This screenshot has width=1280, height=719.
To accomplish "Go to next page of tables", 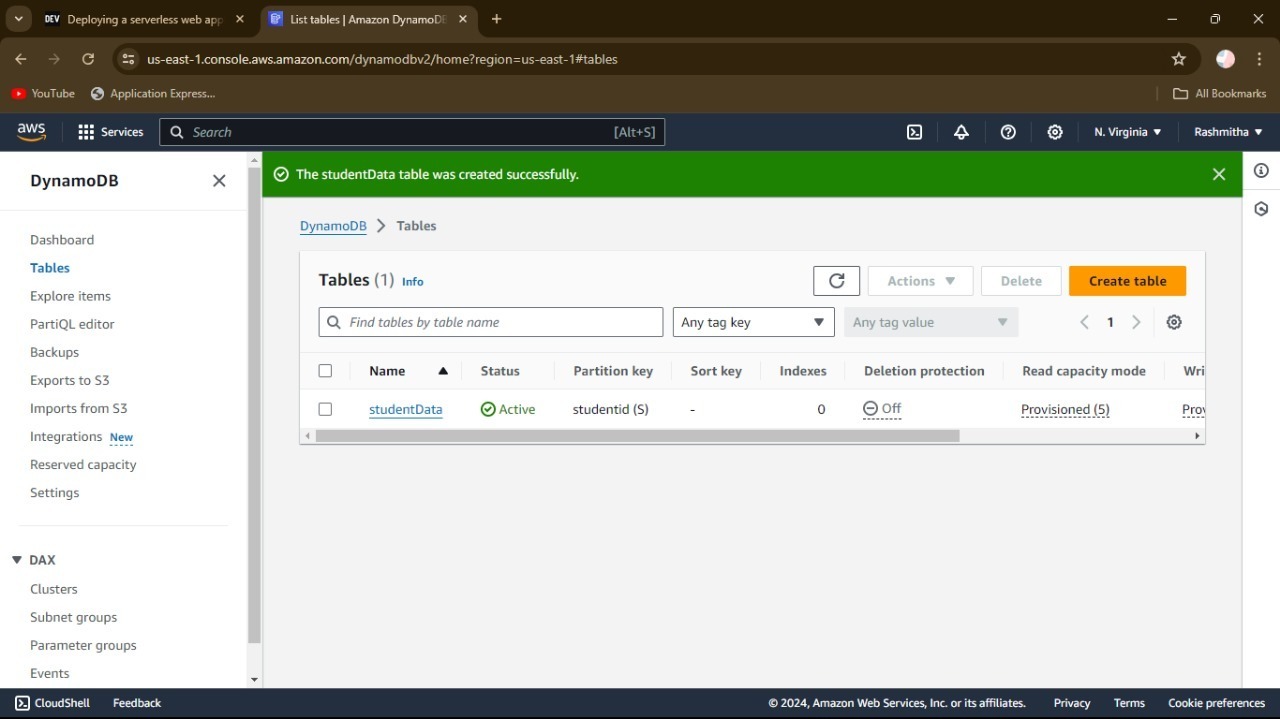I will [x=1136, y=322].
